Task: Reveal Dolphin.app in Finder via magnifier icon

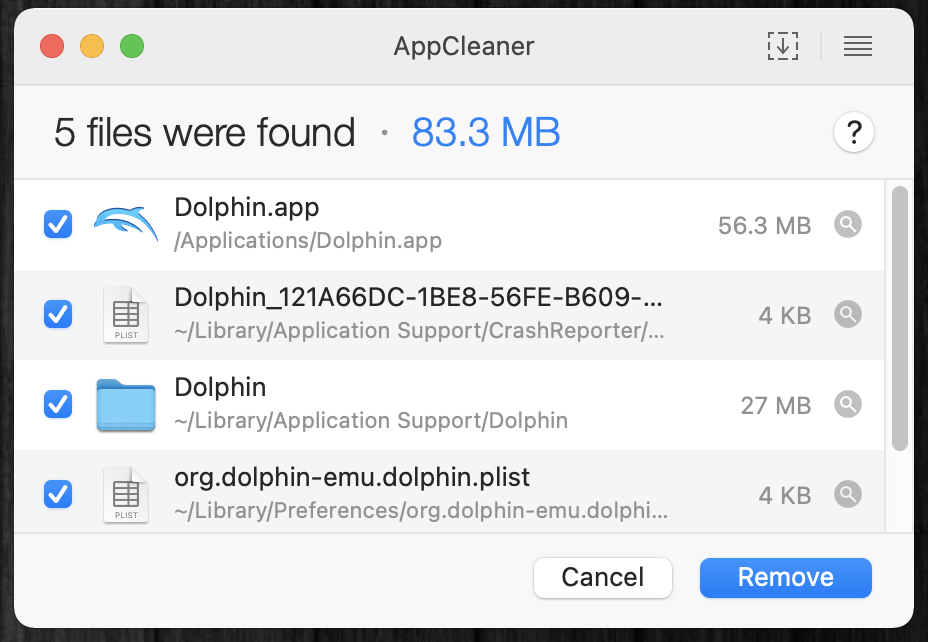Action: click(848, 225)
